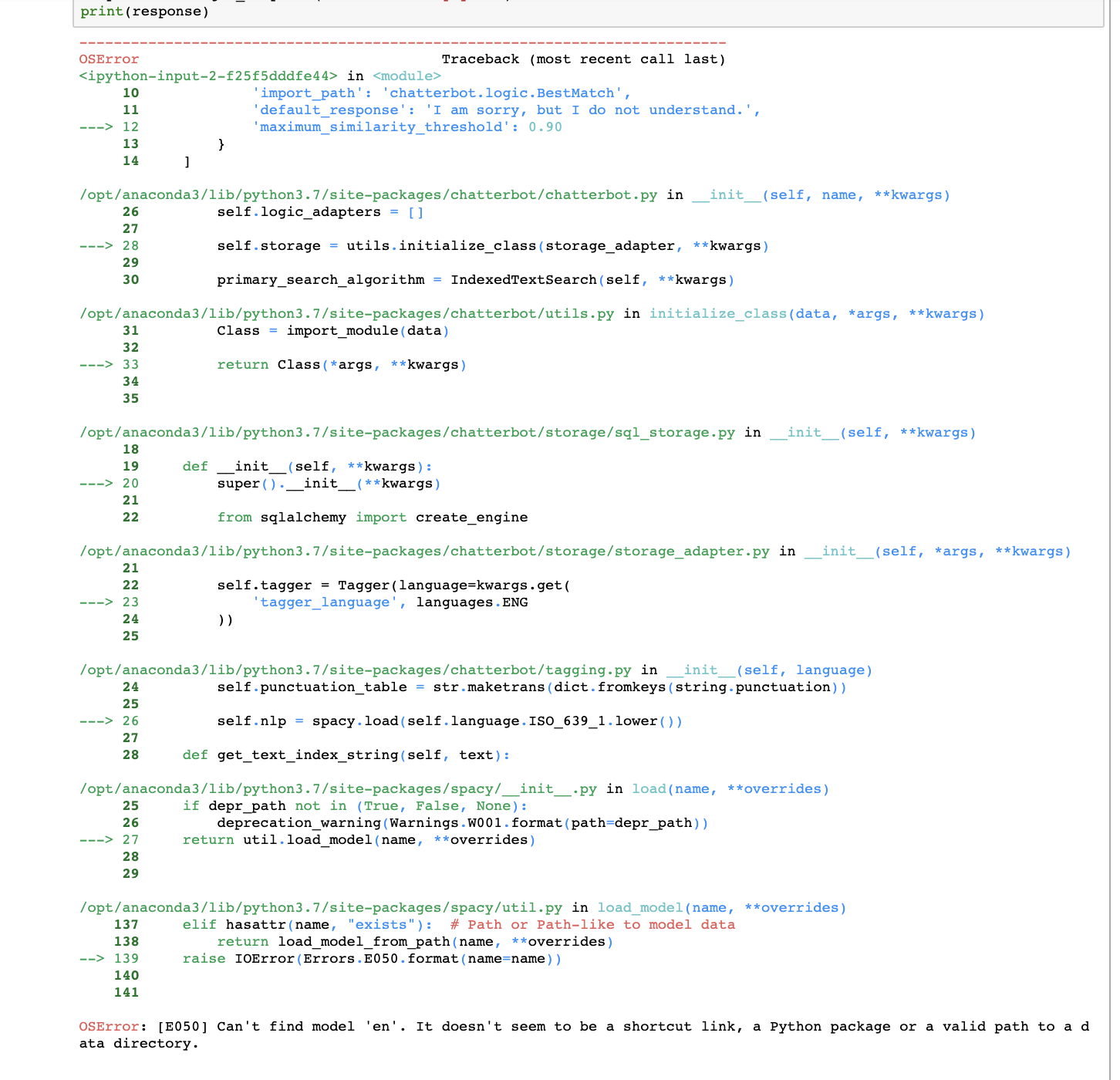Select the initialize_class(data, *args, **kwargs) signature
The width and height of the screenshot is (1120, 1080).
[817, 314]
